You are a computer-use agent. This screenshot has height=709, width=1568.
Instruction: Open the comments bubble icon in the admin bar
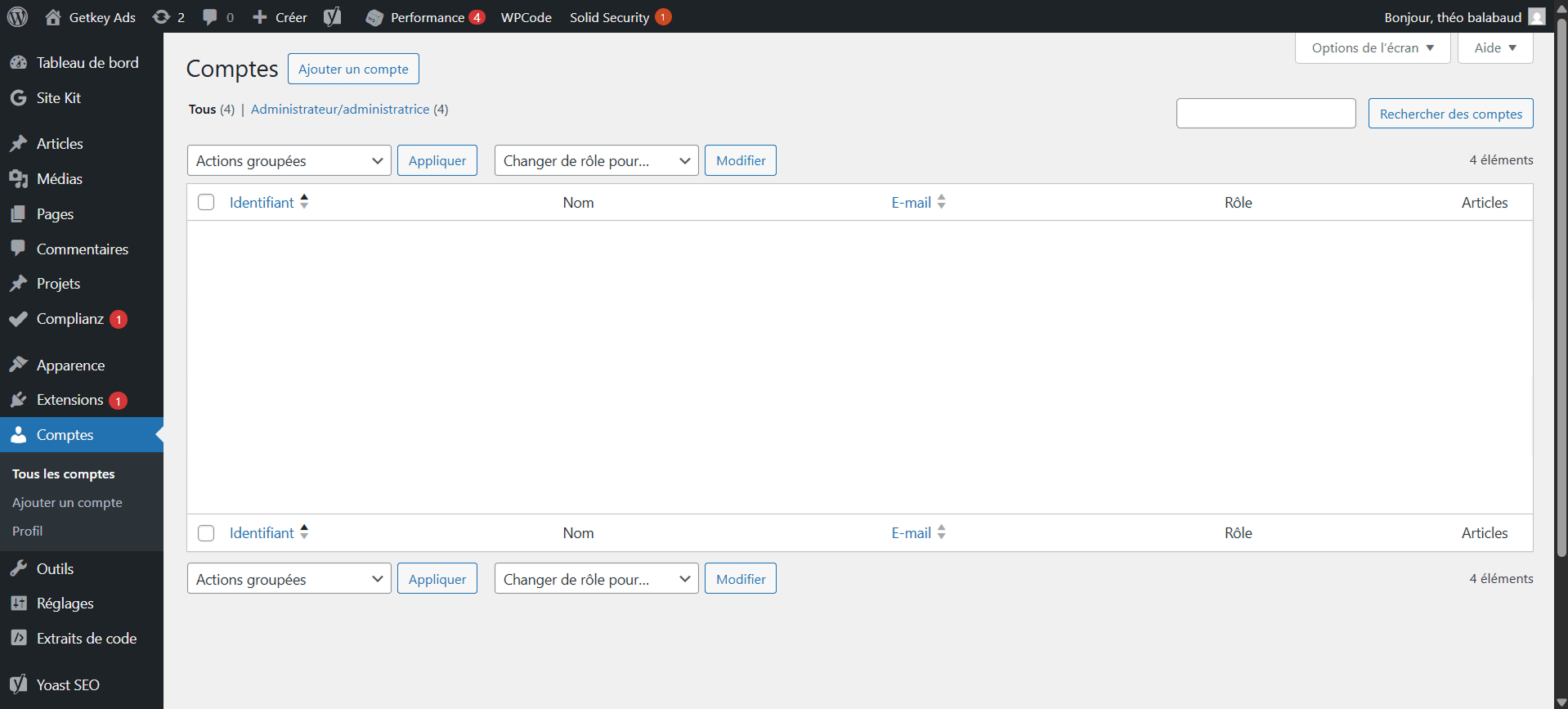pyautogui.click(x=210, y=17)
